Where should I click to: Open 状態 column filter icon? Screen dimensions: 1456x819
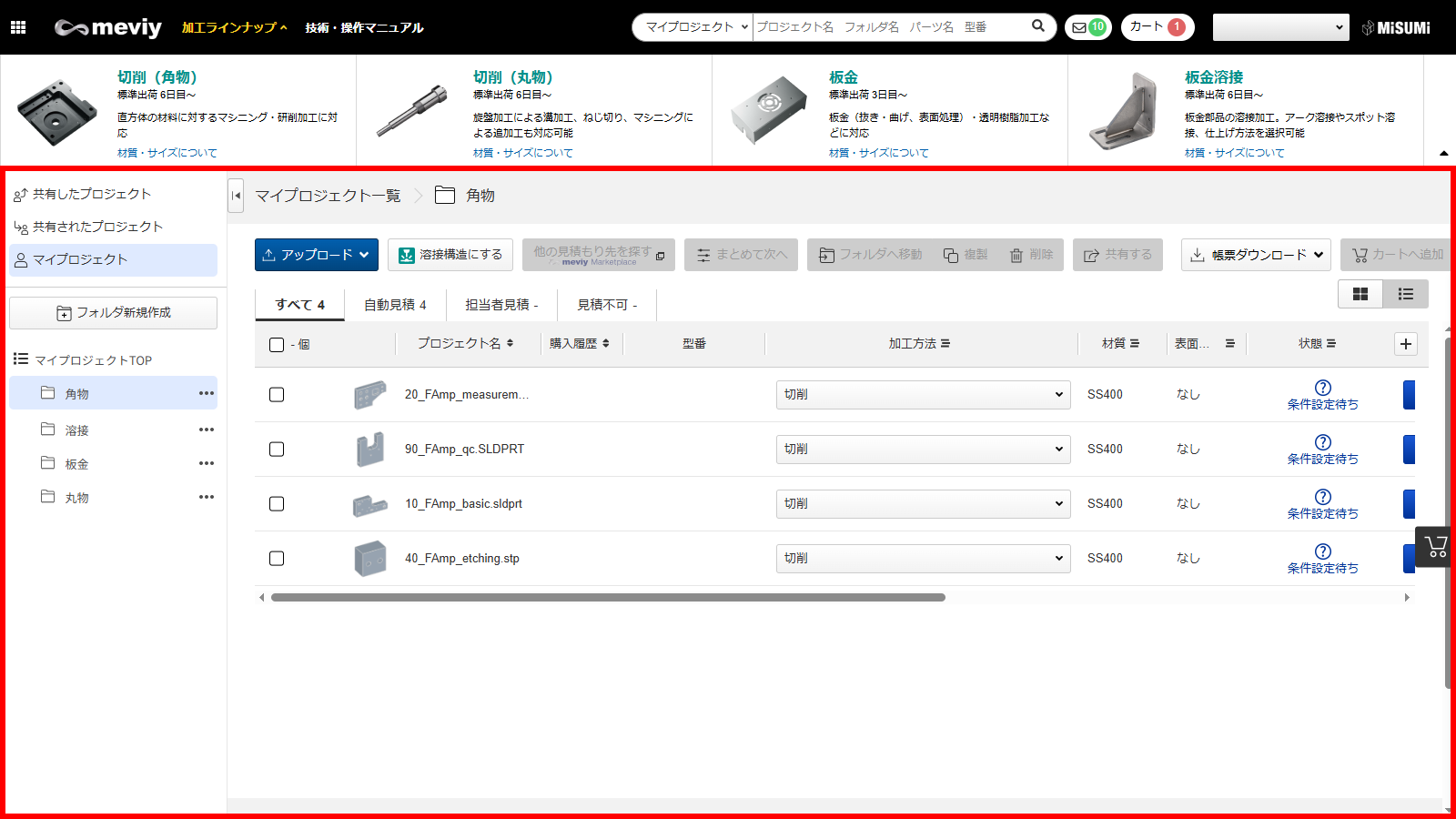pyautogui.click(x=1331, y=343)
